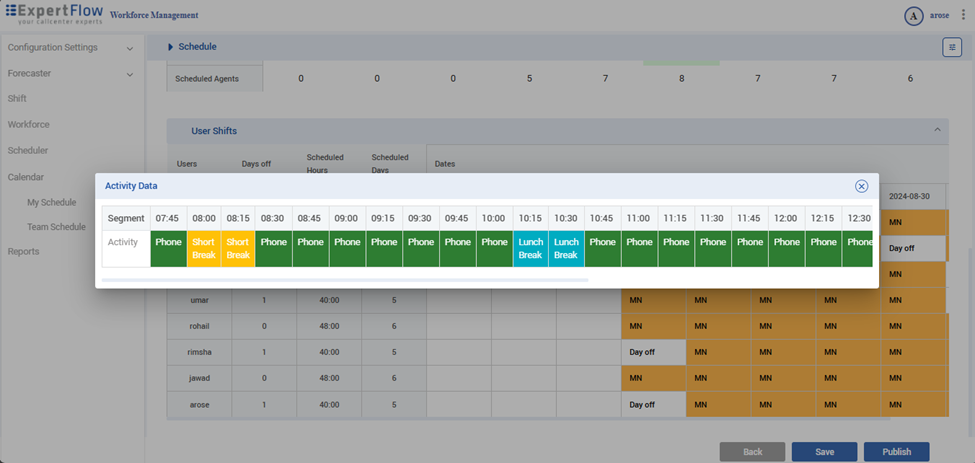The image size is (975, 463).
Task: Click the ExpertFlow logo
Action: (54, 15)
